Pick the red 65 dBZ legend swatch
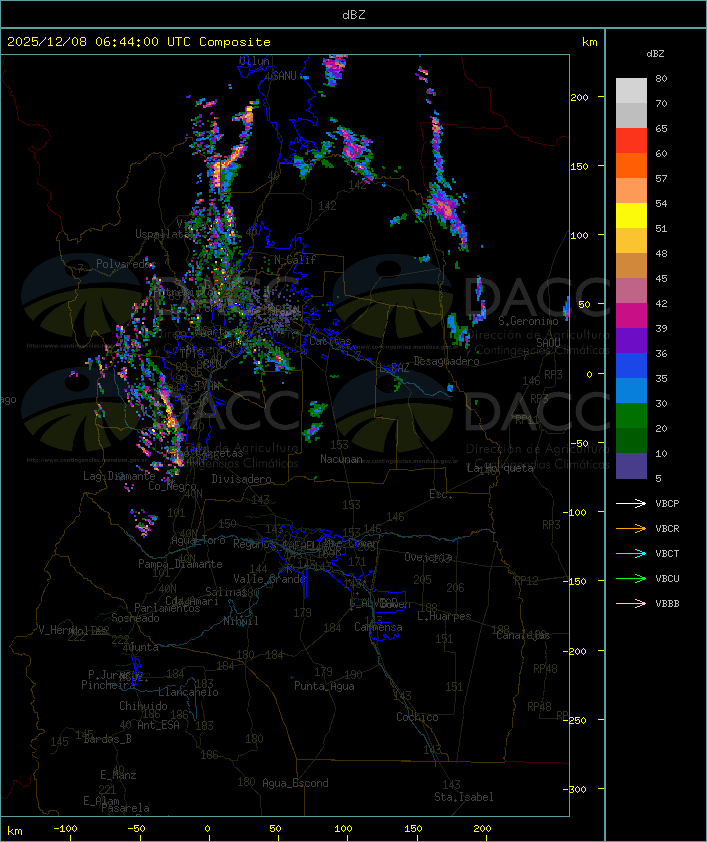 point(631,141)
